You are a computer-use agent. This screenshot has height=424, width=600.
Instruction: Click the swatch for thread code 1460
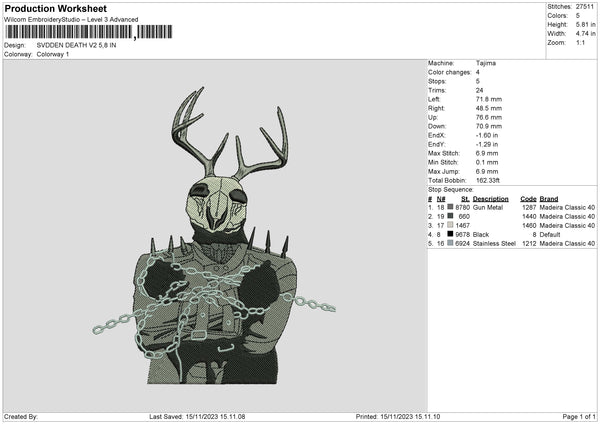pyautogui.click(x=450, y=225)
